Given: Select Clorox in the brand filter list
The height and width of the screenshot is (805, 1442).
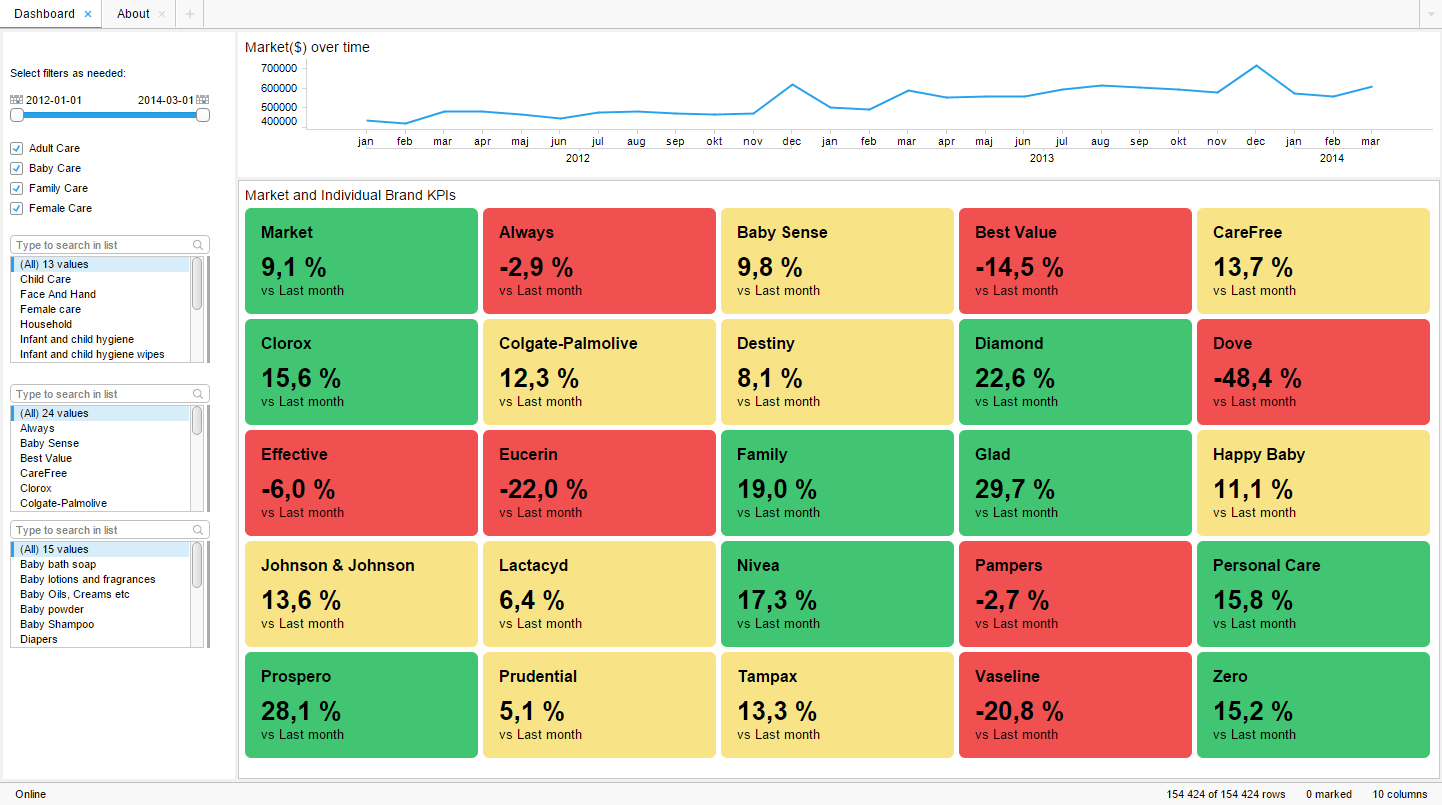Looking at the screenshot, I should [35, 488].
